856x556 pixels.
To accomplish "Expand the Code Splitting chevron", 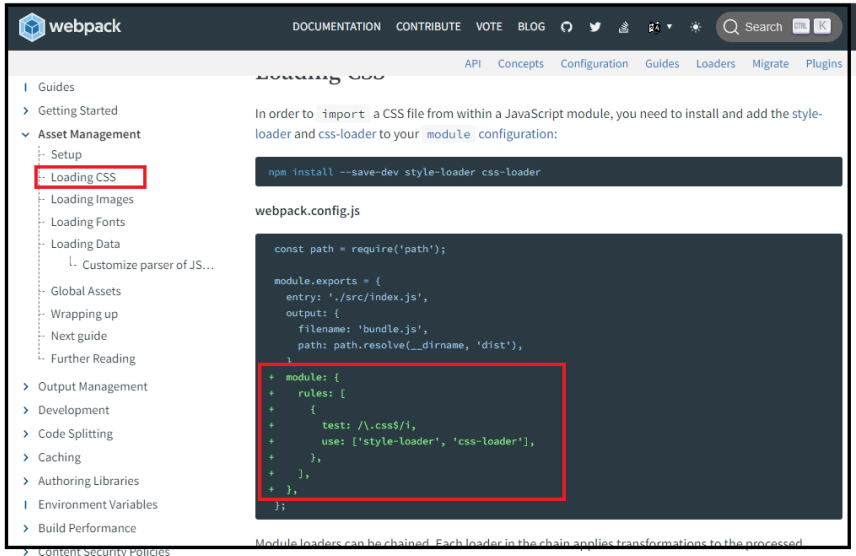I will pyautogui.click(x=26, y=434).
